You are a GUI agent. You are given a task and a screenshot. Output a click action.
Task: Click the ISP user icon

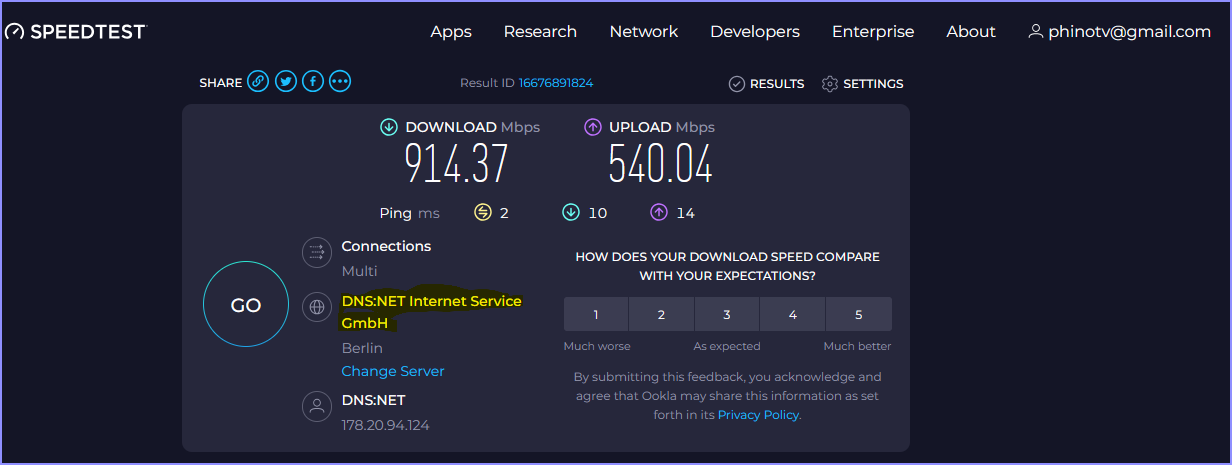pos(317,406)
